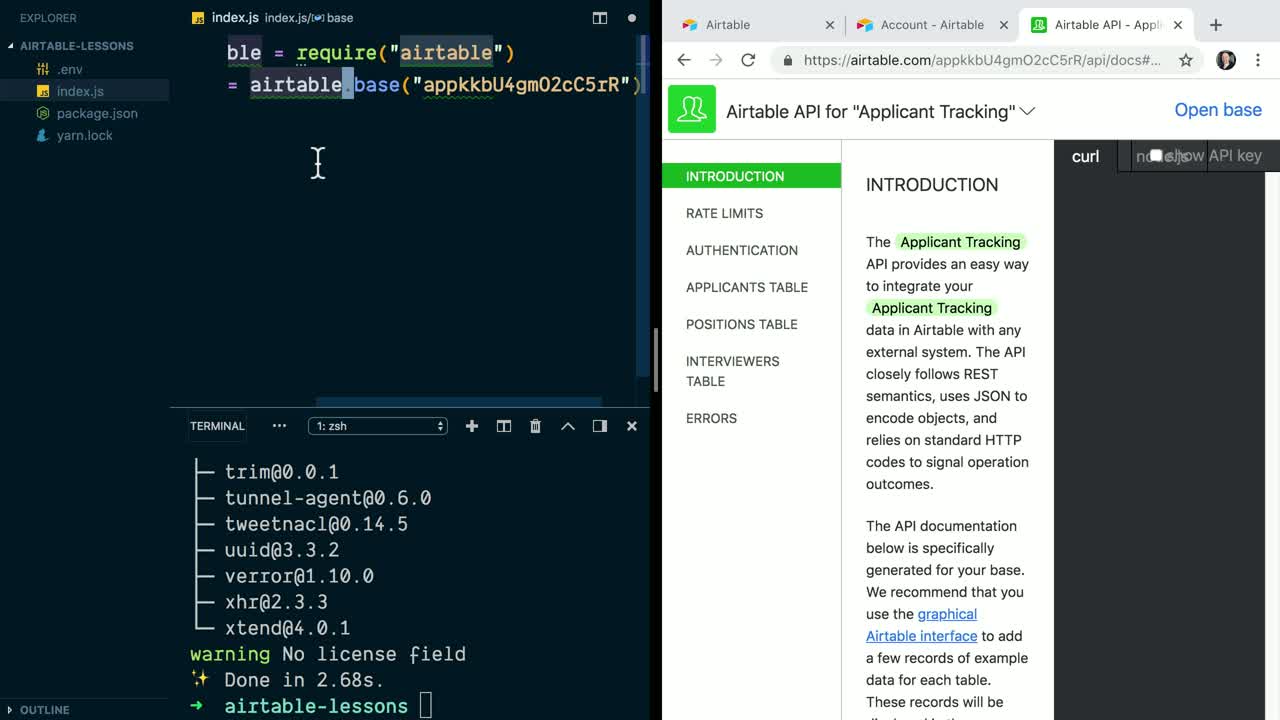Switch to the TERMINAL panel tab
Image resolution: width=1280 pixels, height=720 pixels.
click(x=217, y=426)
